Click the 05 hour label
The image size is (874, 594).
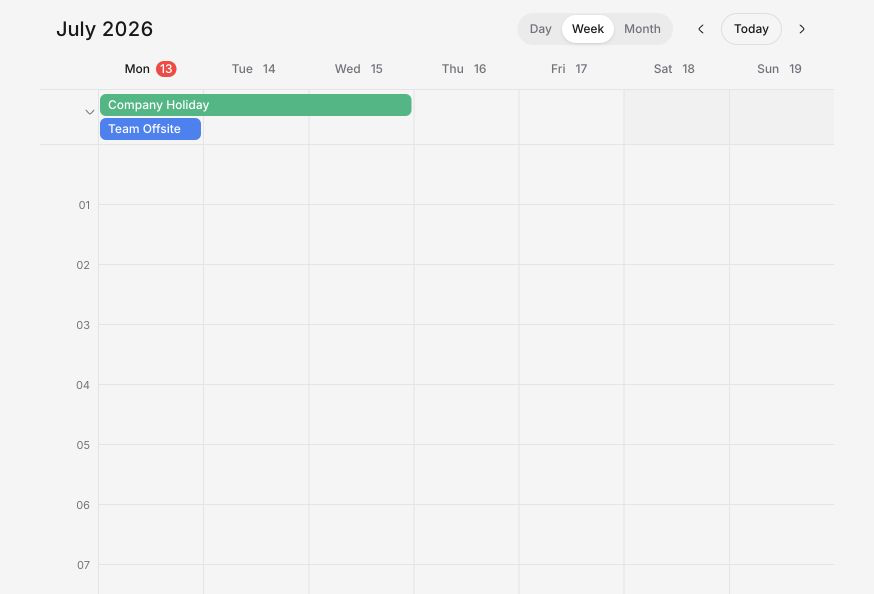(x=83, y=445)
